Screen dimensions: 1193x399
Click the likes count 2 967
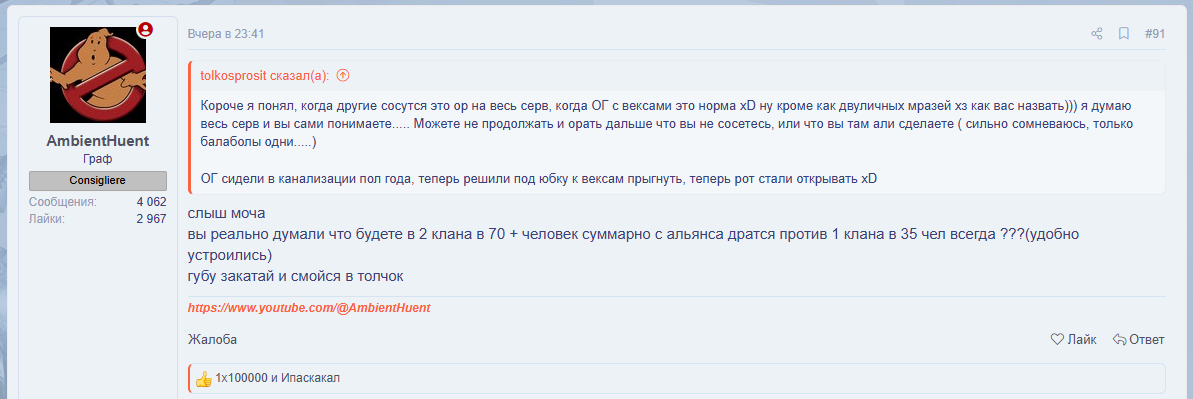(x=151, y=219)
